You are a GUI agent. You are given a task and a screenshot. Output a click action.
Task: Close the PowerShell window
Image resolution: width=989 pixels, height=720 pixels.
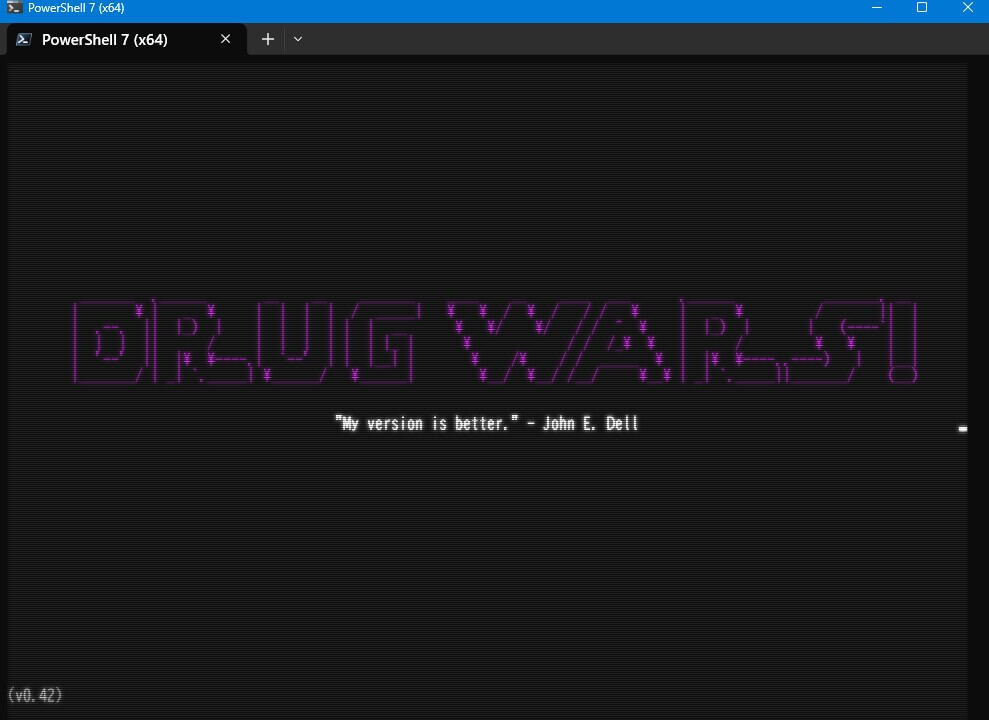click(x=968, y=8)
